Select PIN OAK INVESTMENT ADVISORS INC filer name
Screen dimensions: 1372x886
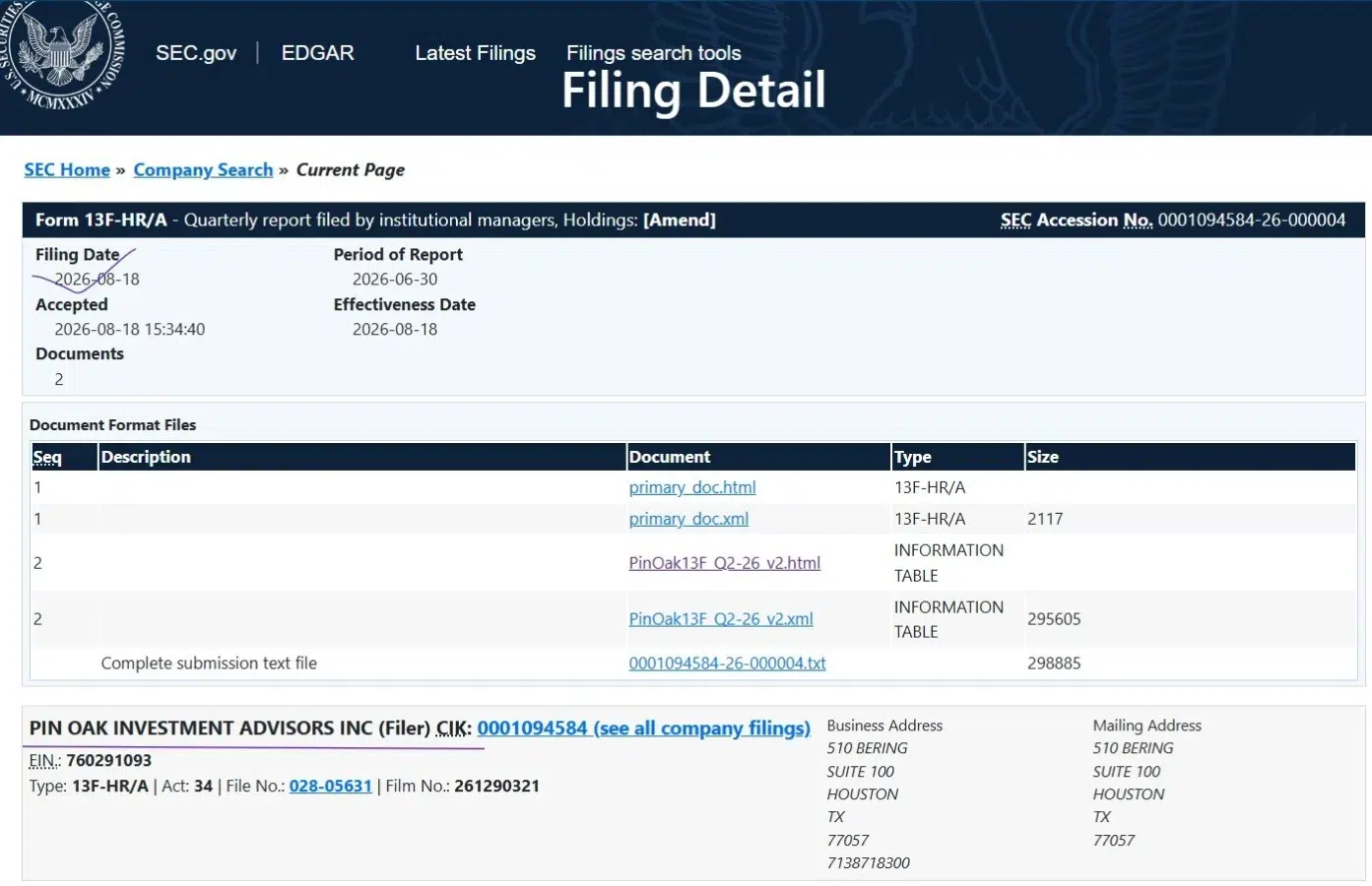click(x=201, y=728)
